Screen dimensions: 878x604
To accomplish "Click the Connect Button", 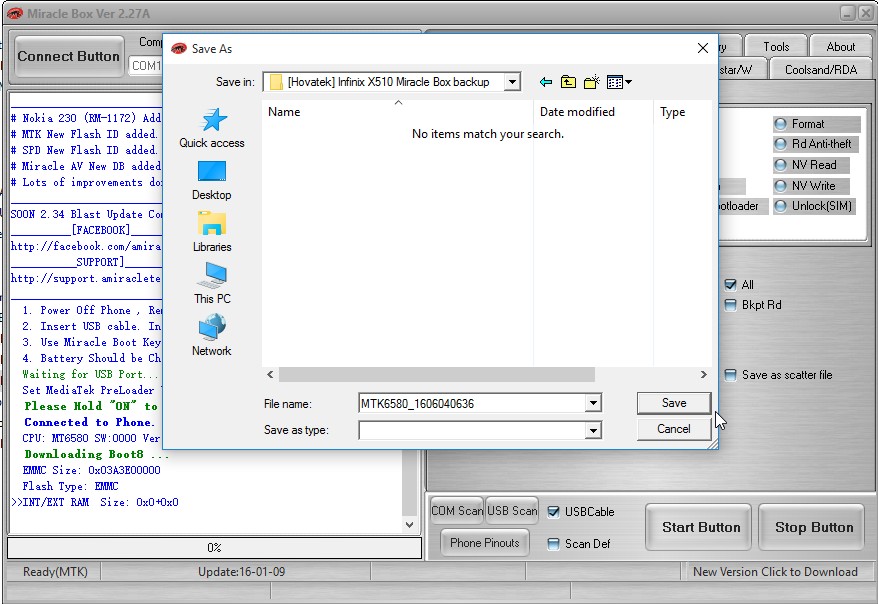I will click(x=69, y=57).
